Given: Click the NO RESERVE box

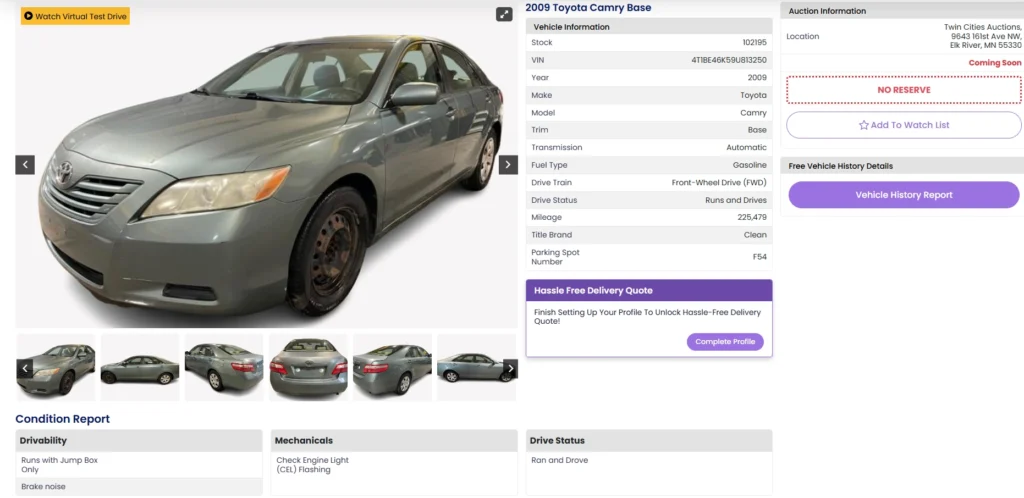Looking at the screenshot, I should (903, 90).
